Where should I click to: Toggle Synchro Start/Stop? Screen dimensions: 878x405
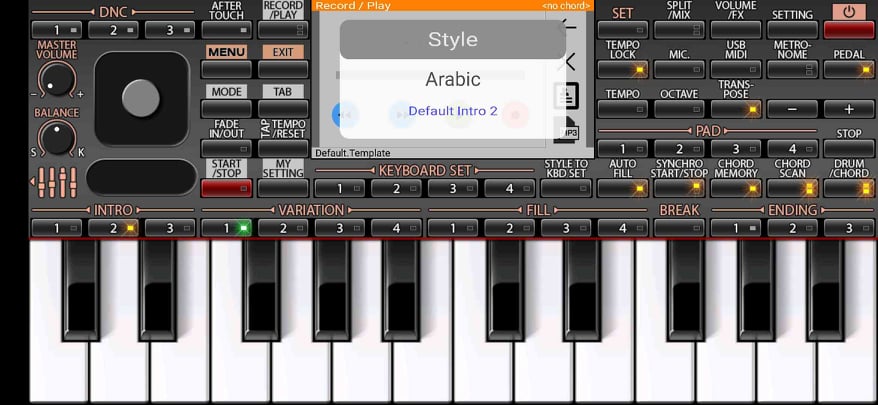[679, 188]
